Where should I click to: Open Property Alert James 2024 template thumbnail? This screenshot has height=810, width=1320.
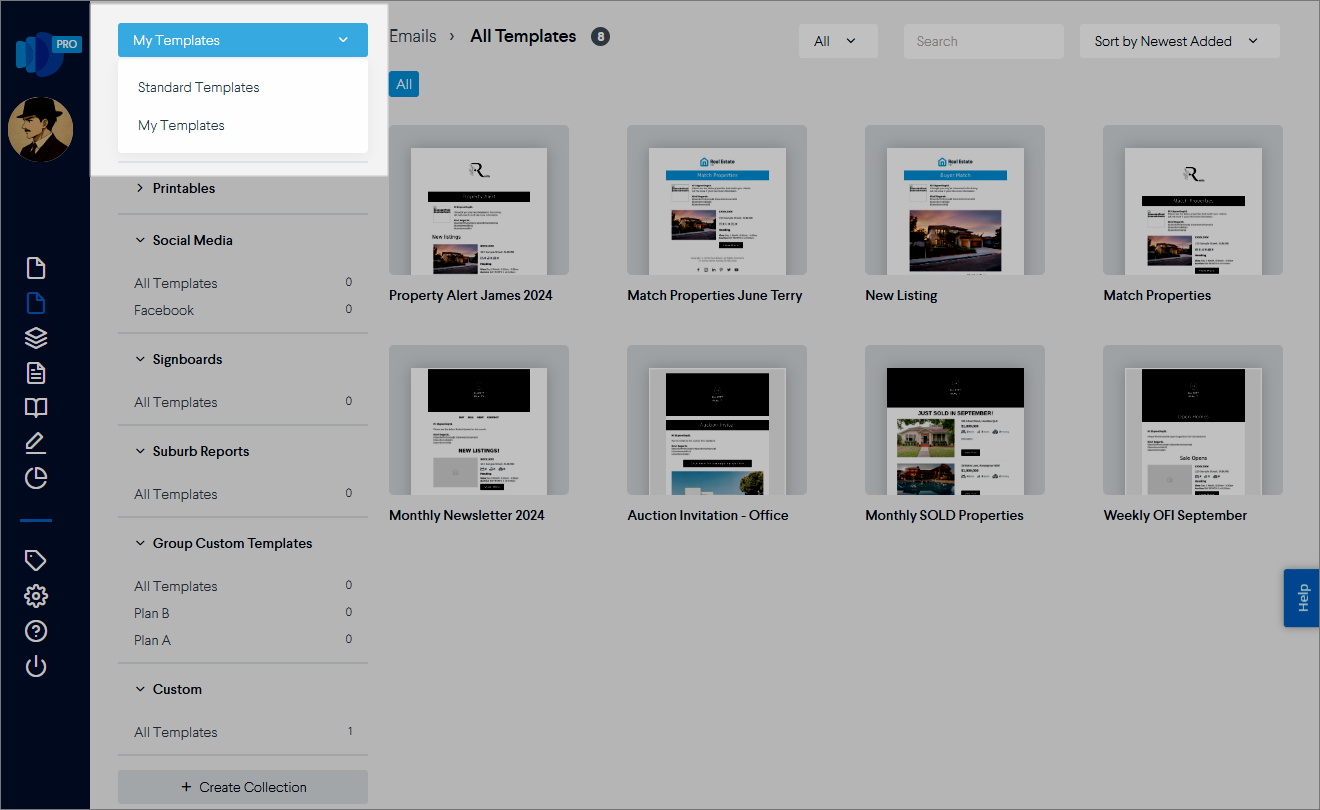(479, 200)
